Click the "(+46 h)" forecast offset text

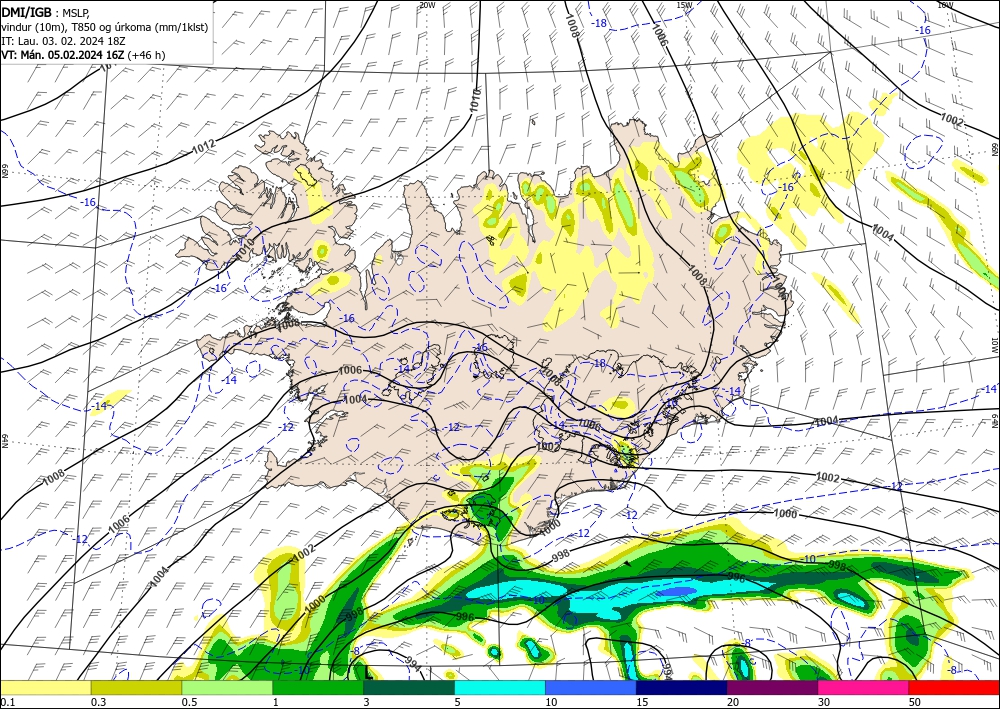click(146, 55)
